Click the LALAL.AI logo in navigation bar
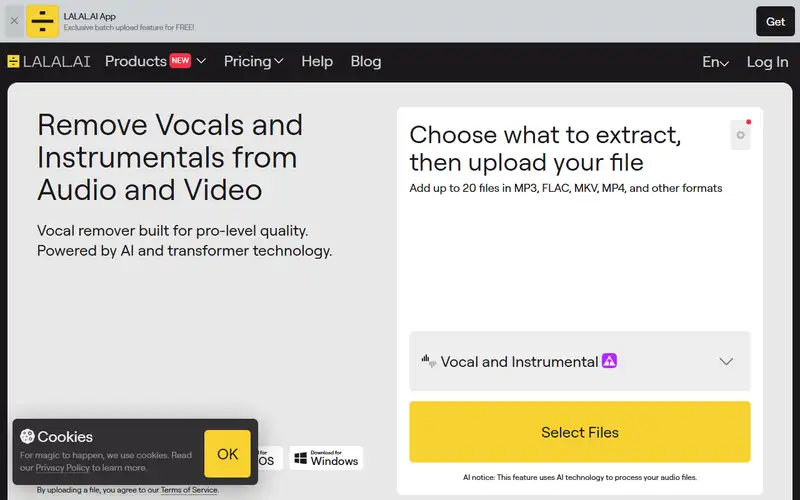800x500 pixels. 49,62
